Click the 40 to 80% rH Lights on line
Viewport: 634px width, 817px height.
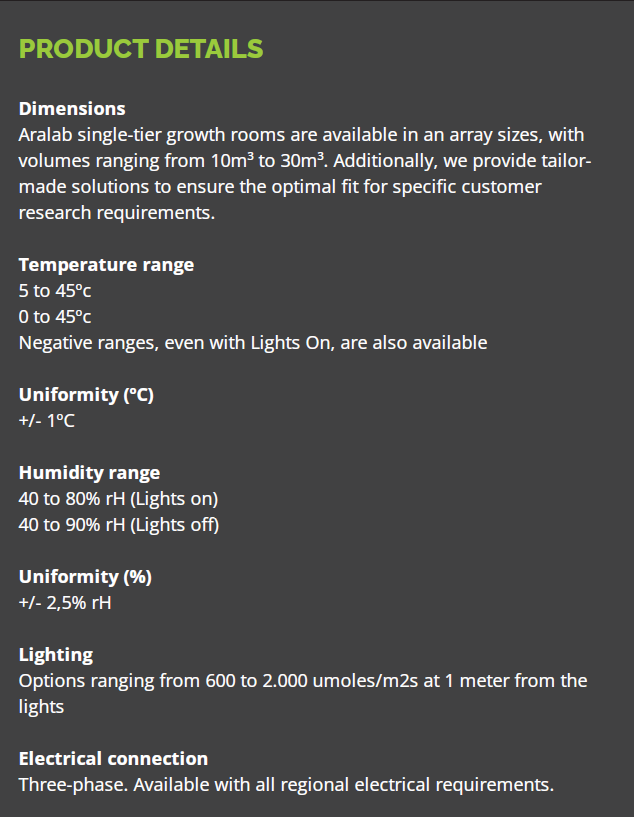point(118,499)
